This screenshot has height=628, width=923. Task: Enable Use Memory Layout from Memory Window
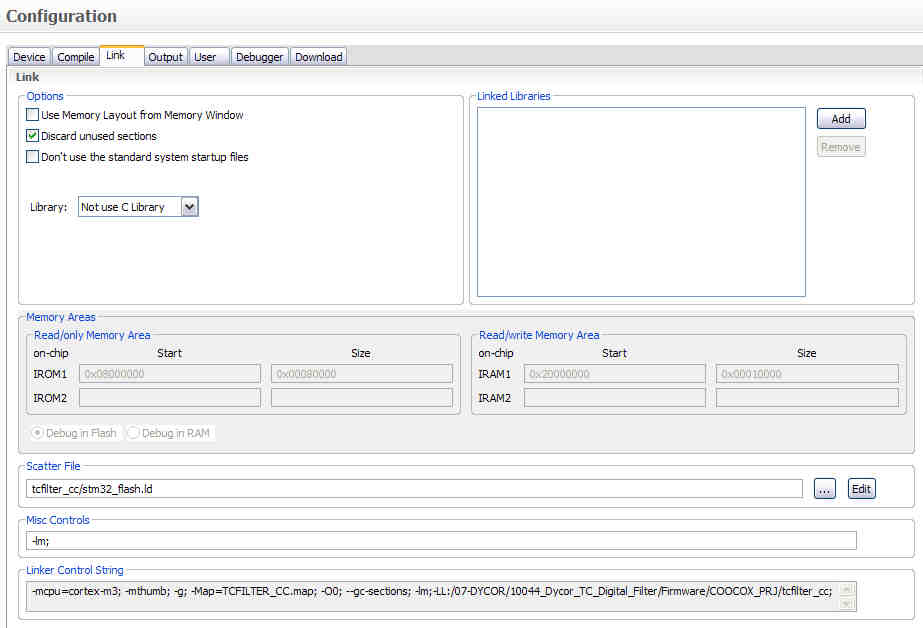[32, 115]
